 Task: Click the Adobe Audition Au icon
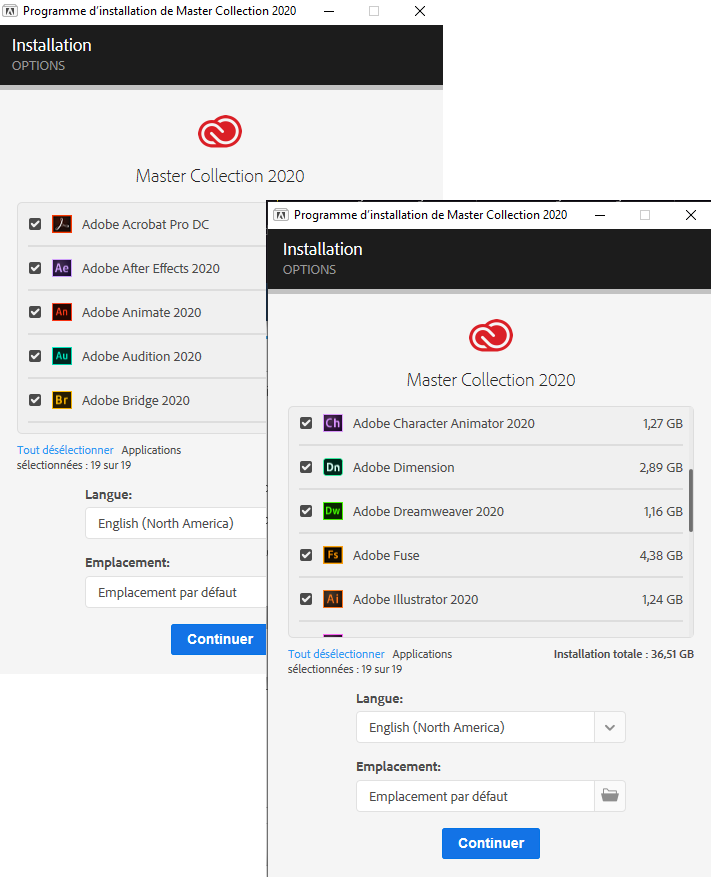point(62,356)
